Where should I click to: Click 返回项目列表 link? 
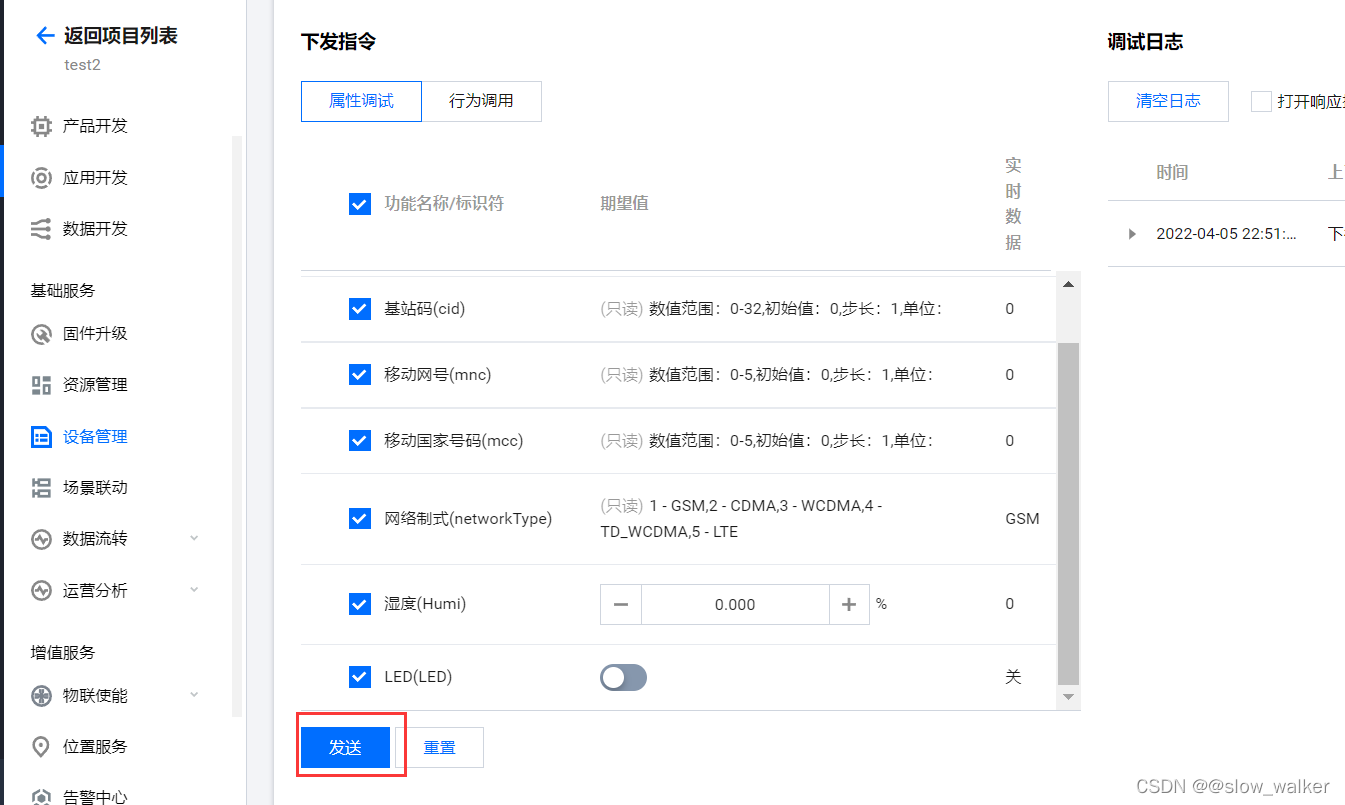[121, 36]
